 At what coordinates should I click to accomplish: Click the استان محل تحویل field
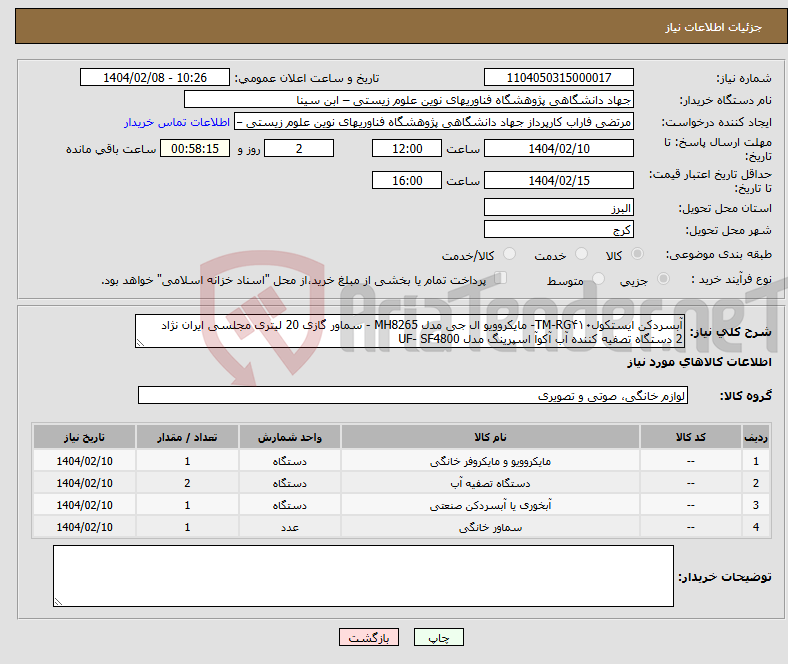click(558, 208)
